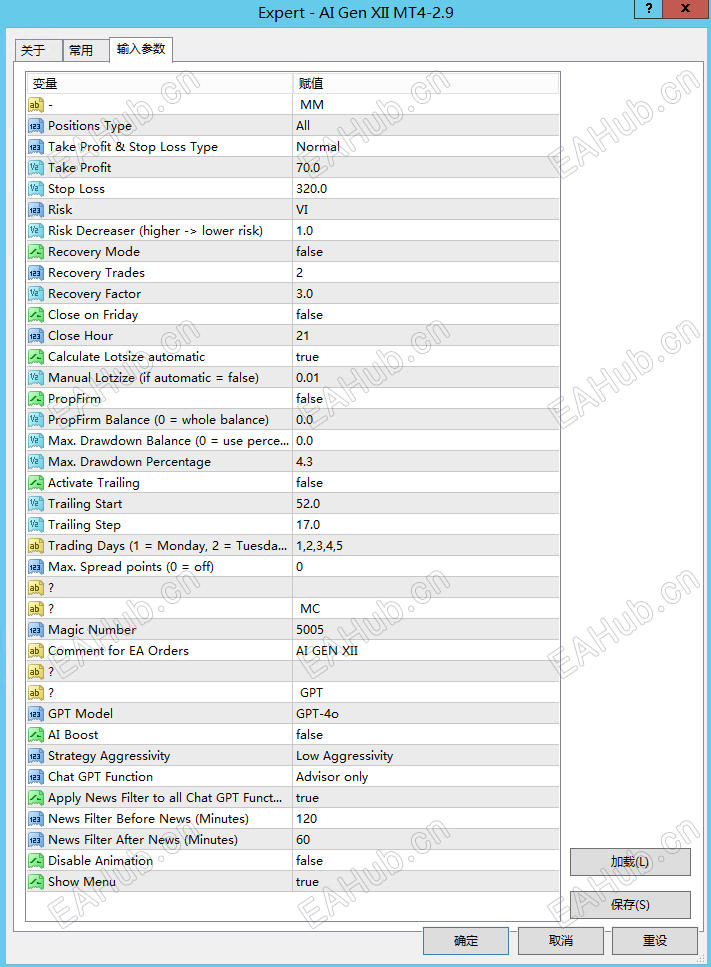Click the boolean icon next to PropFirm
The image size is (711, 967).
click(36, 398)
